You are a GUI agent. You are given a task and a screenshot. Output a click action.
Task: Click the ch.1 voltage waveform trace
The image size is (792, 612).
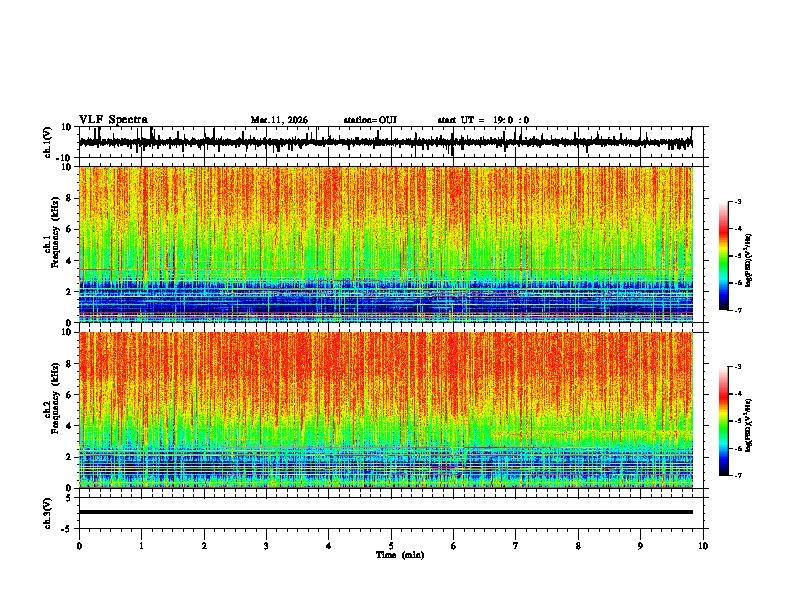pyautogui.click(x=386, y=142)
